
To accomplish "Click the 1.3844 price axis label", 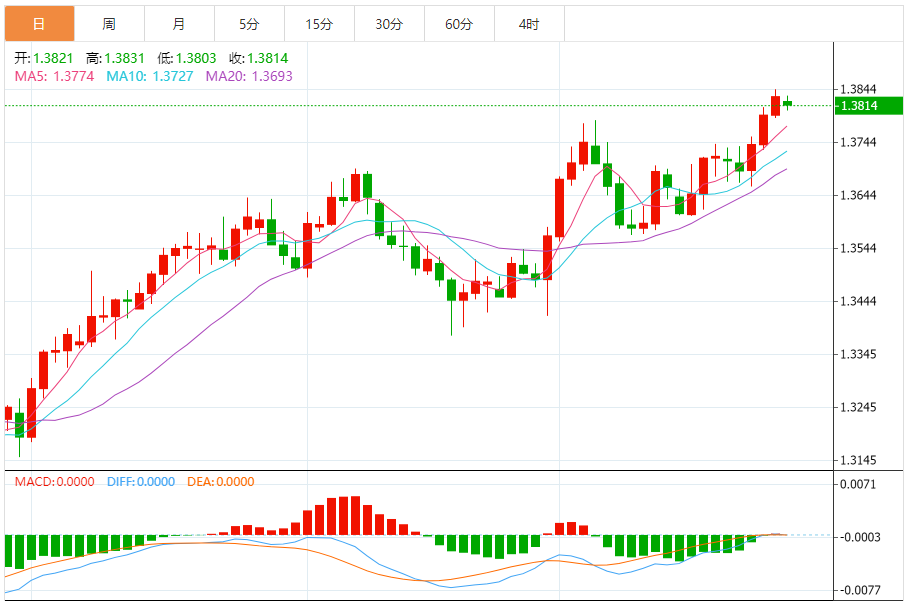I will [x=858, y=89].
